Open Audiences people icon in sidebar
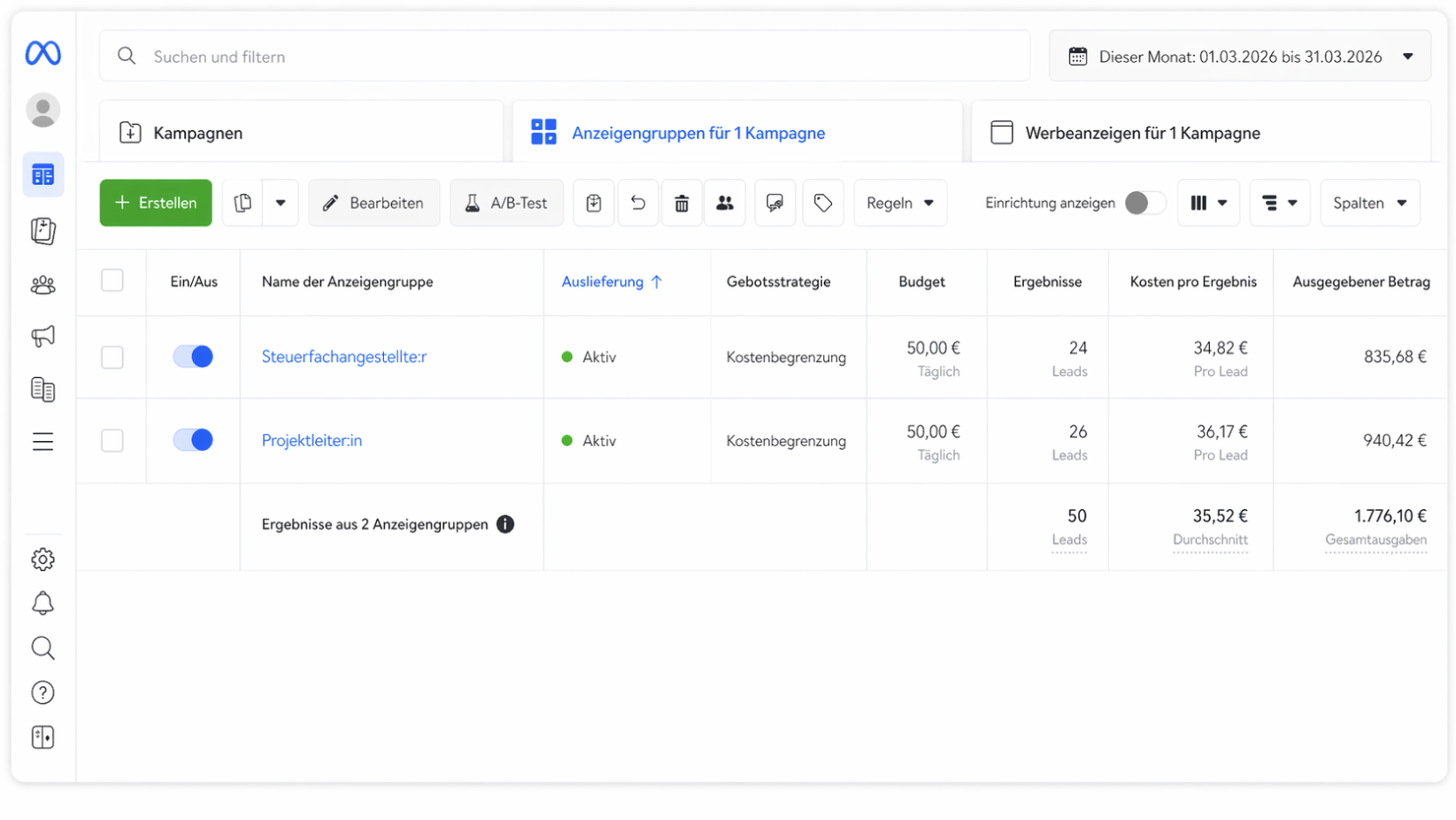 tap(42, 285)
